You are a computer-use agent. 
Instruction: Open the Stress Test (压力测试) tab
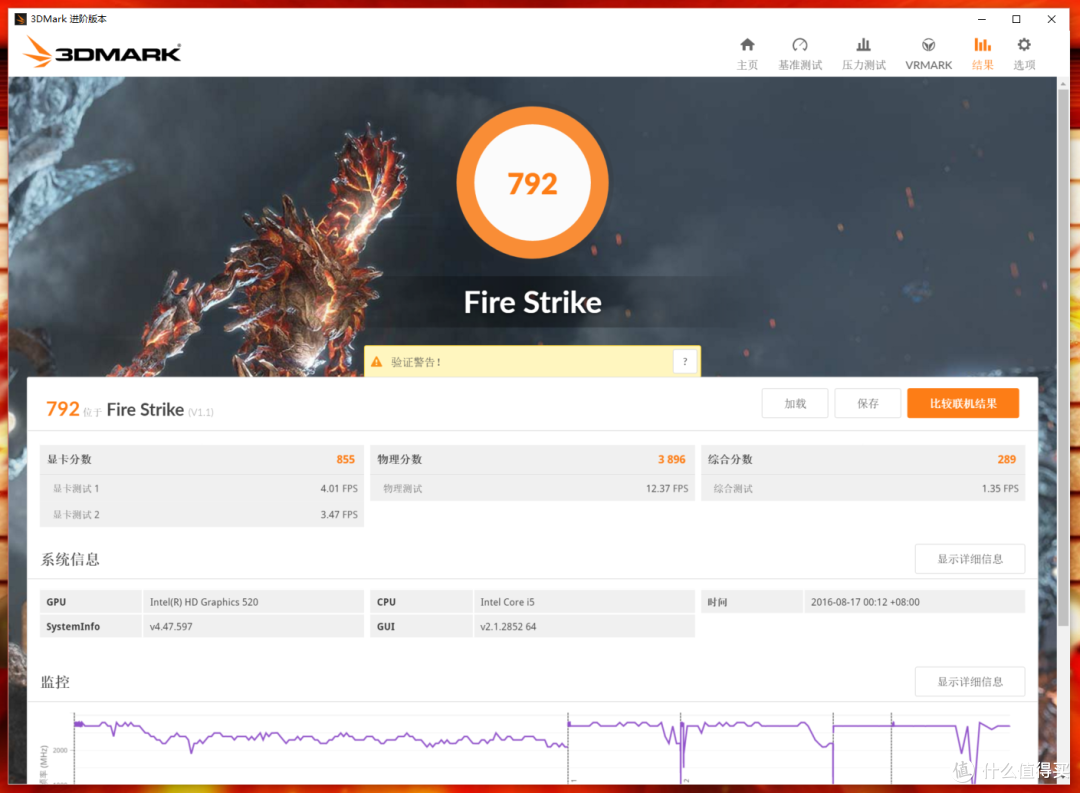tap(864, 54)
